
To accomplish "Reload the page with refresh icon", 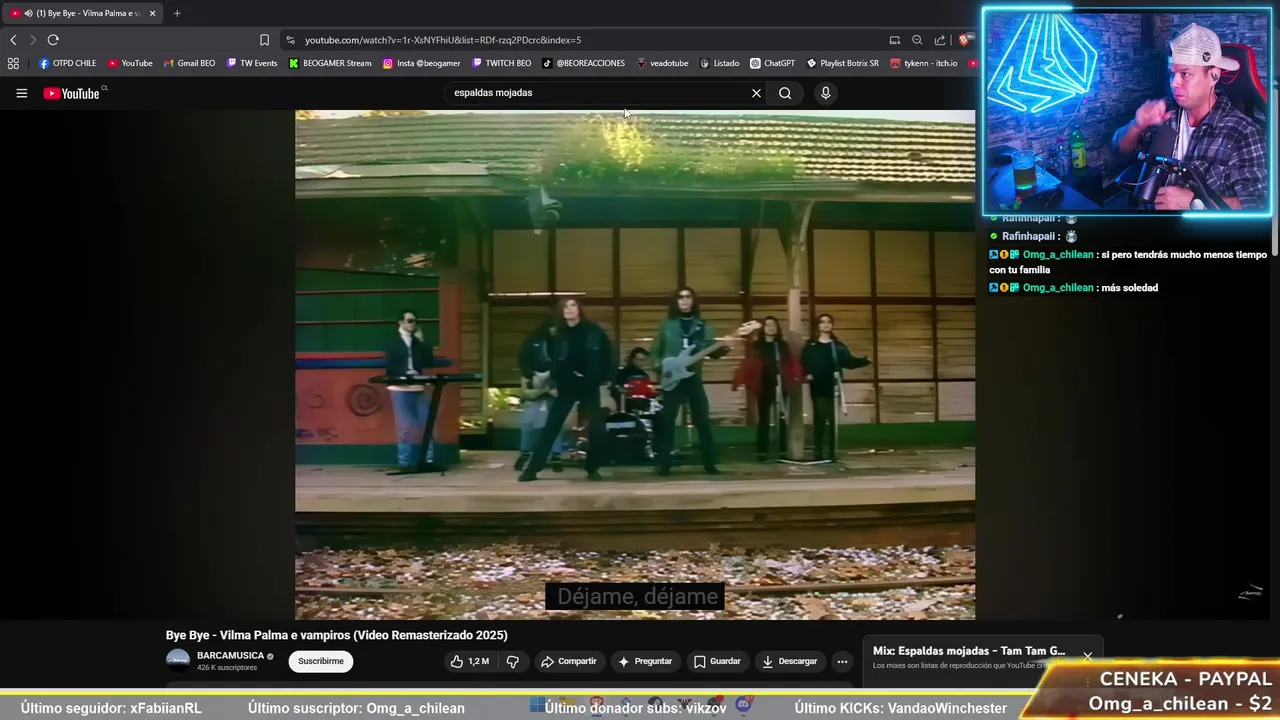I will click(x=53, y=40).
